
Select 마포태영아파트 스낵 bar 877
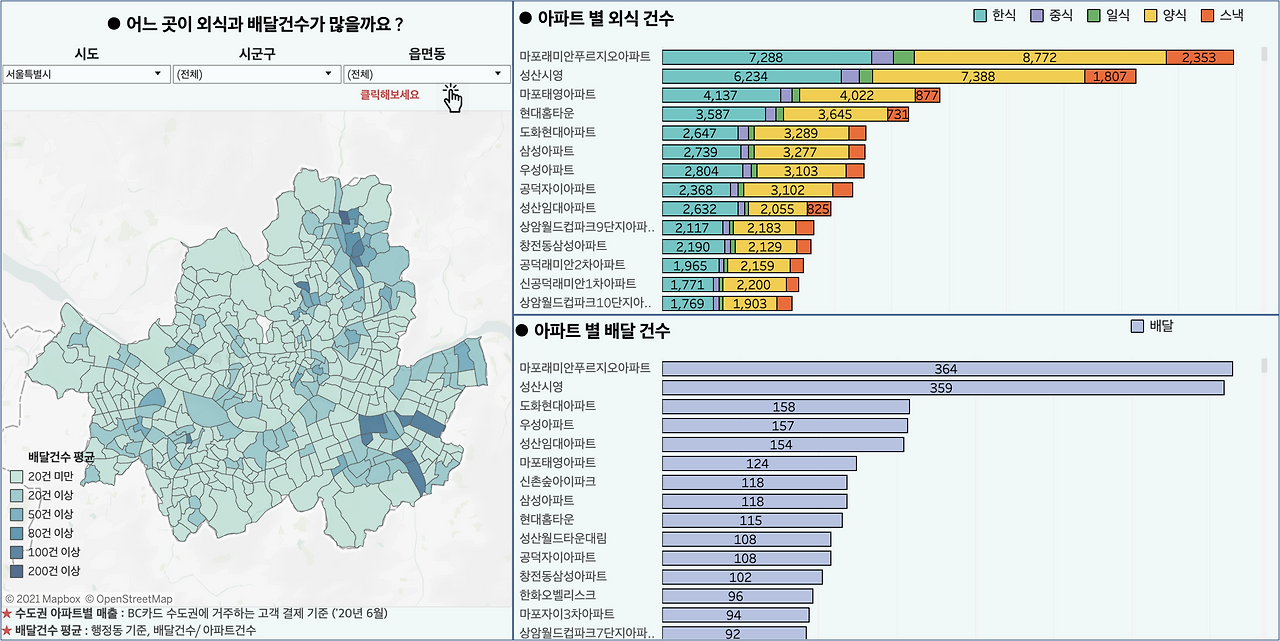tap(927, 95)
